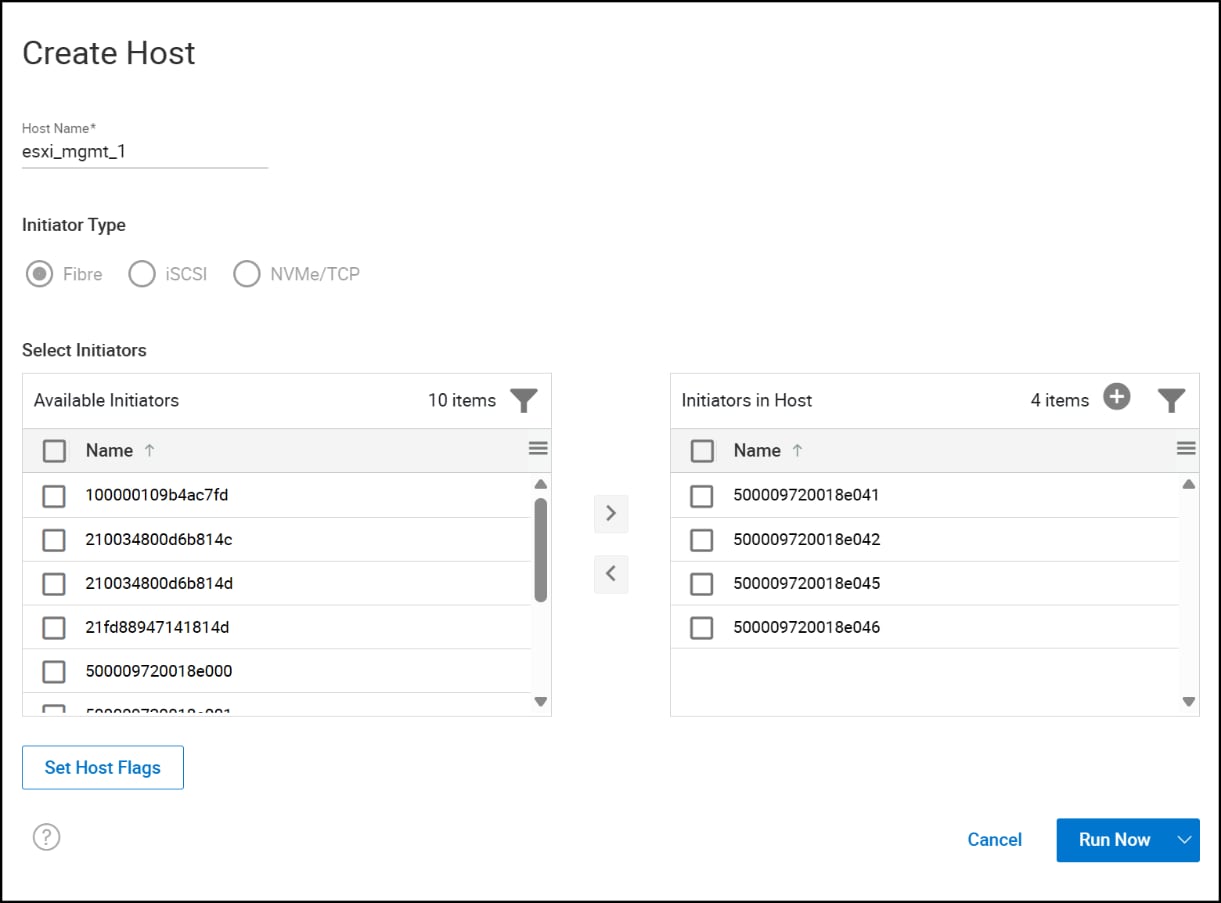Image resolution: width=1221 pixels, height=903 pixels.
Task: Select all Initiators in Host checkbox
Action: point(703,451)
